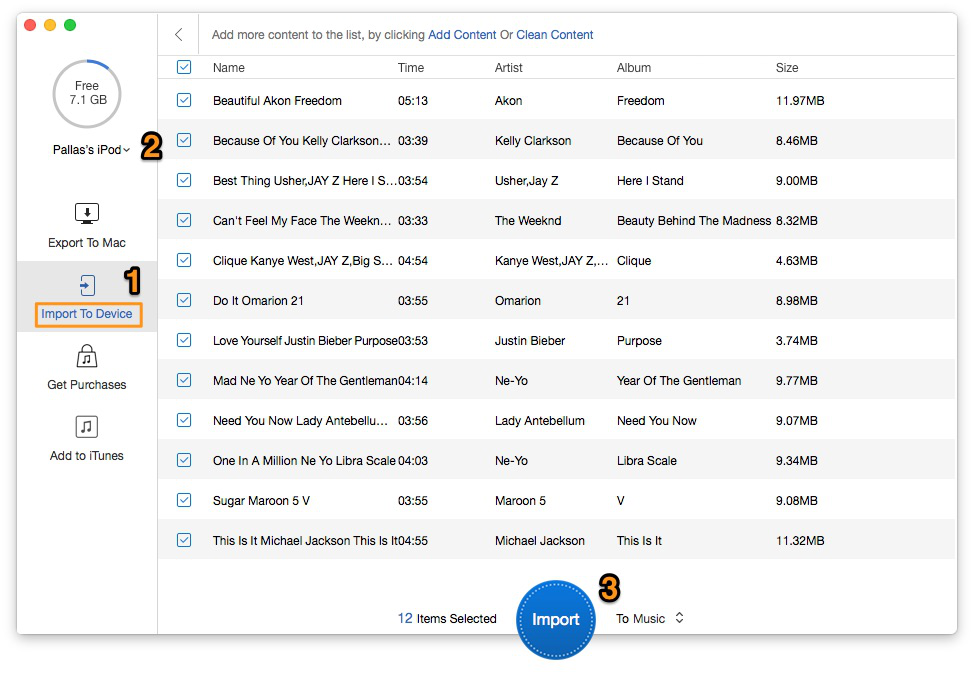Click the time value 04:14

(x=413, y=381)
